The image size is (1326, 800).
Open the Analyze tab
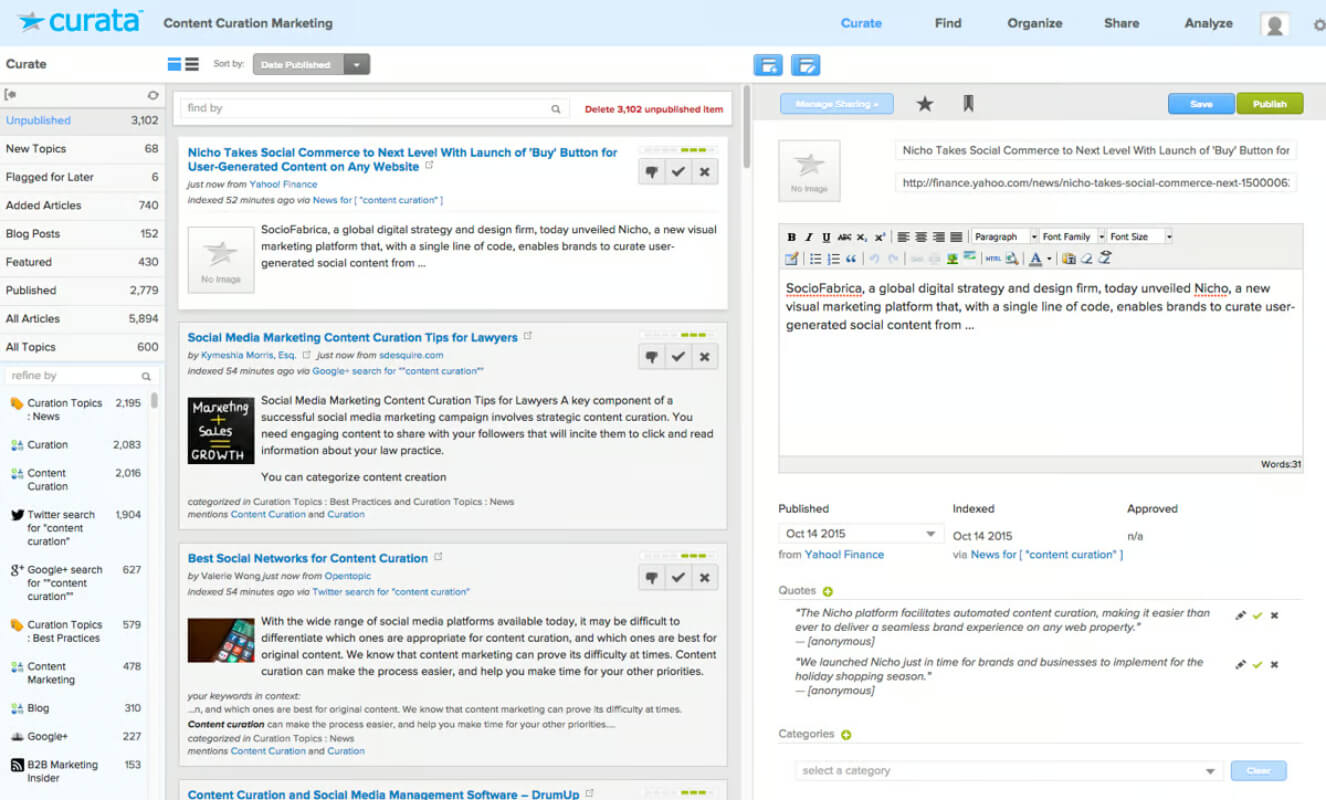[1208, 23]
